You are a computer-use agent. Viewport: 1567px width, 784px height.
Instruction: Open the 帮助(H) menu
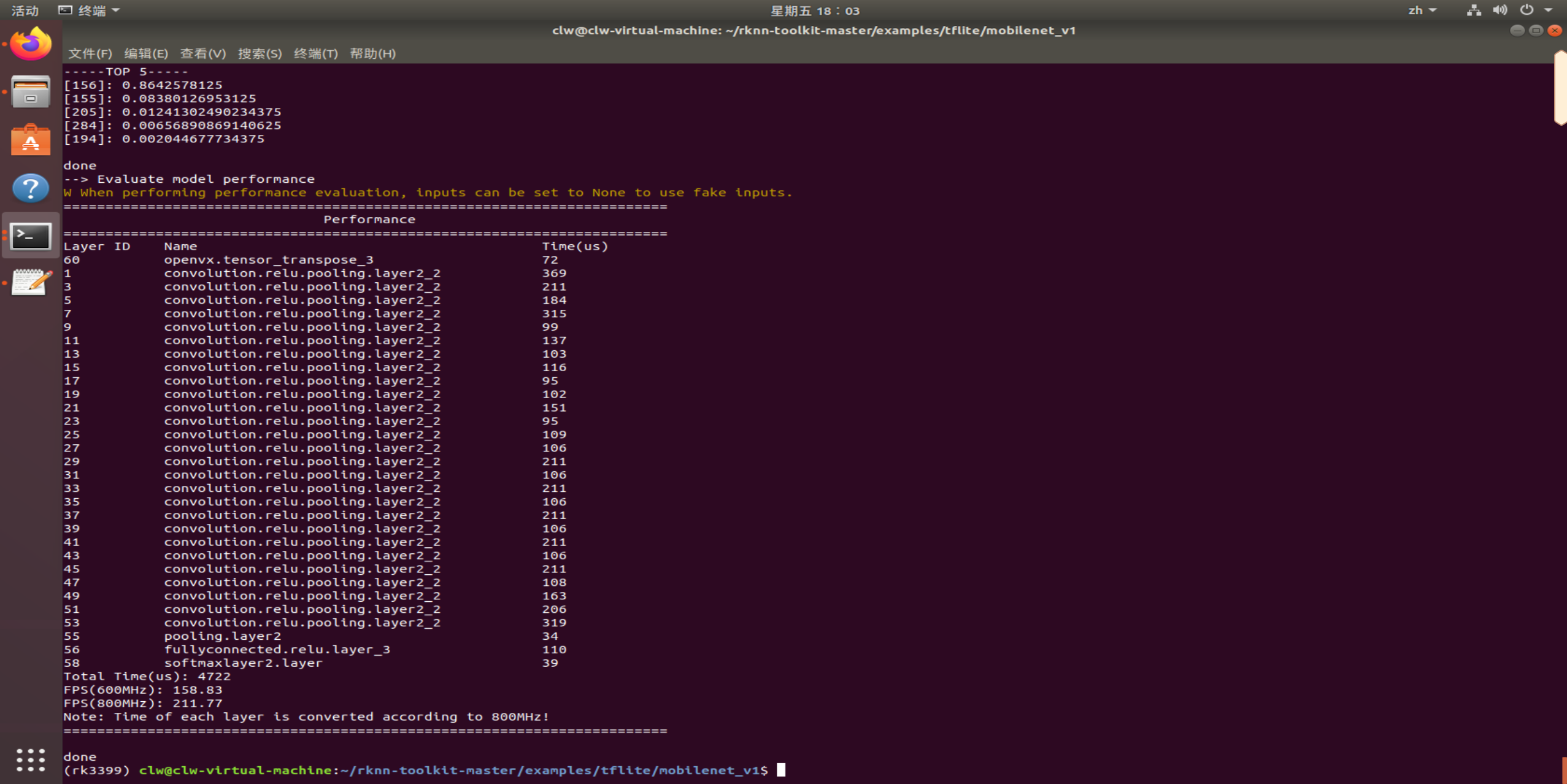point(372,53)
